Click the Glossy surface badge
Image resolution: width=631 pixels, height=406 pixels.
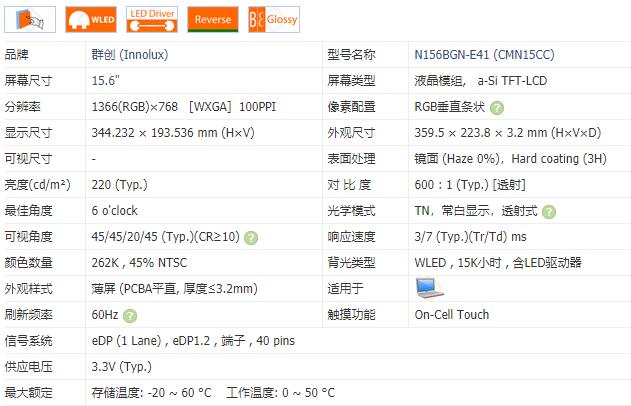tap(274, 19)
